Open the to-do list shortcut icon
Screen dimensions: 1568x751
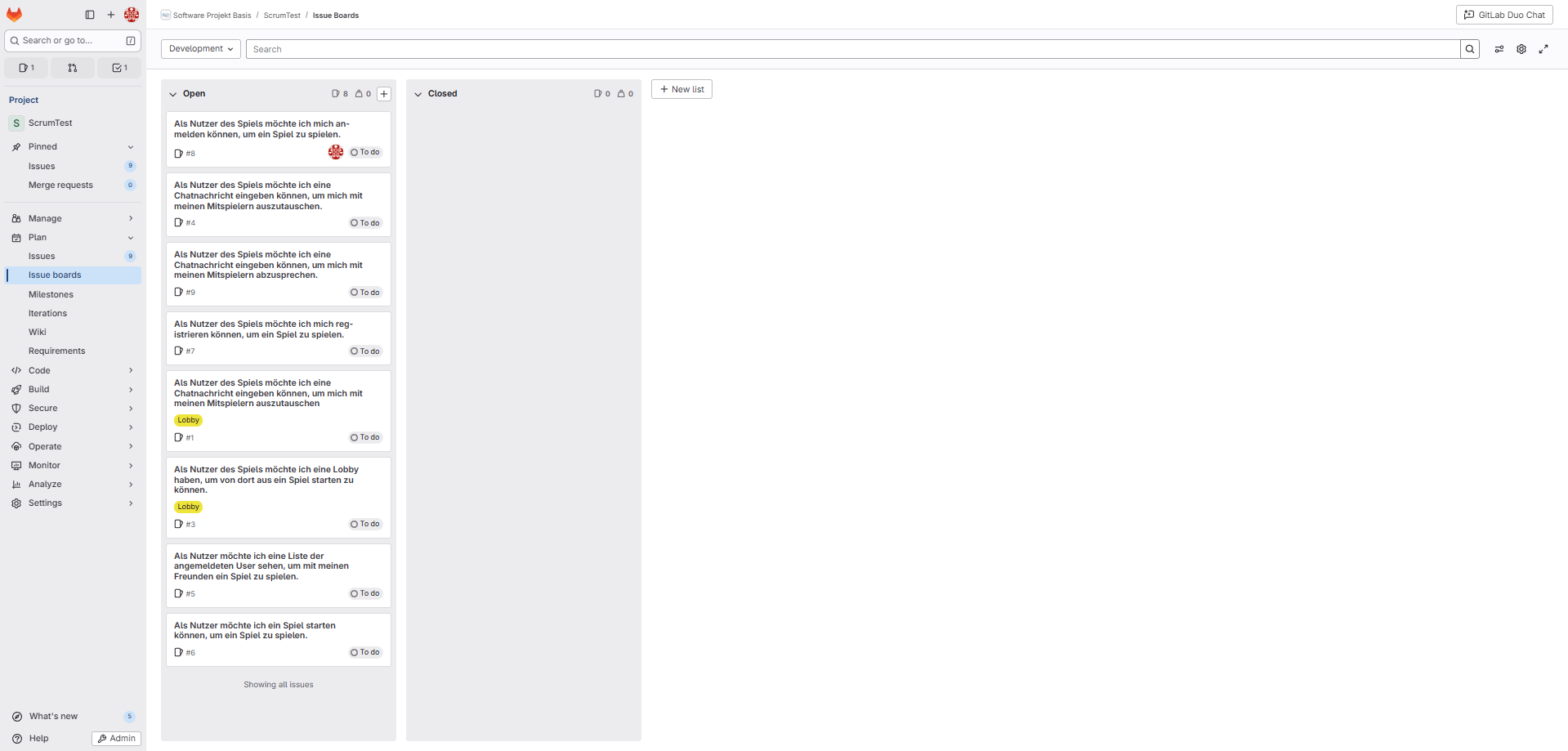[x=119, y=68]
